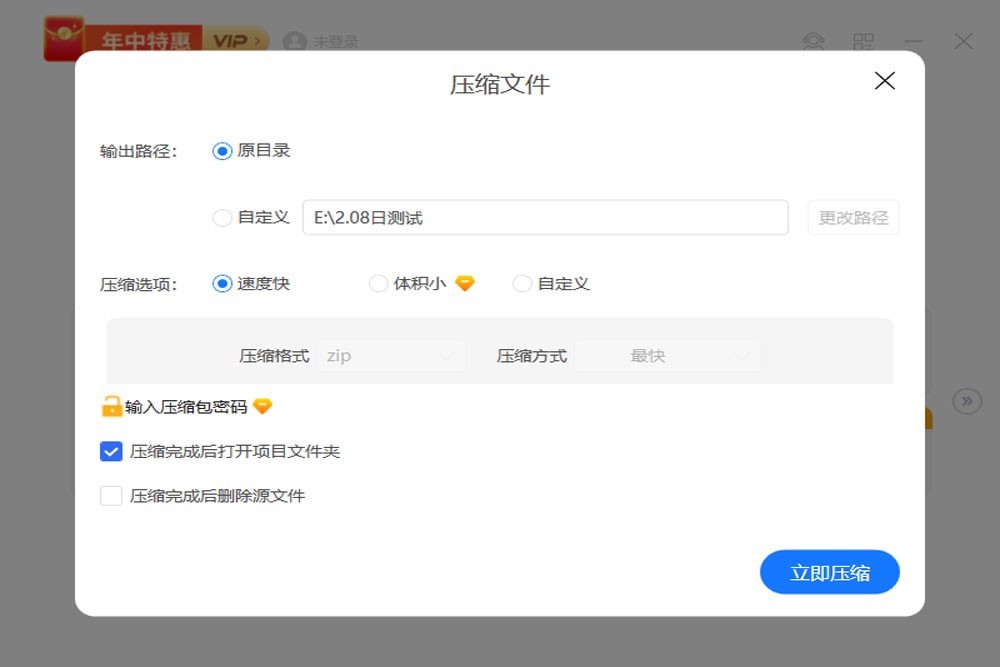The width and height of the screenshot is (1000, 667).
Task: Click the double chevron expand arrow at right
Action: (x=967, y=401)
